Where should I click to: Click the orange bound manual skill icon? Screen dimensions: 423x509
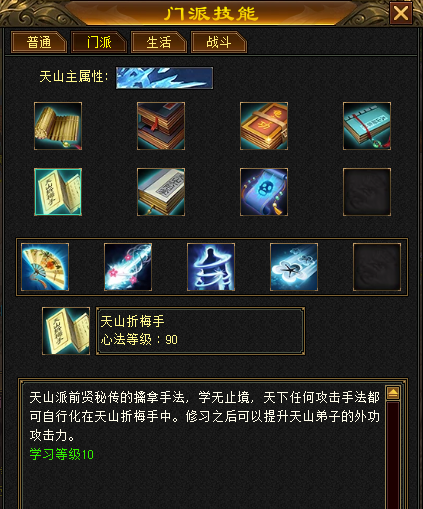(264, 126)
